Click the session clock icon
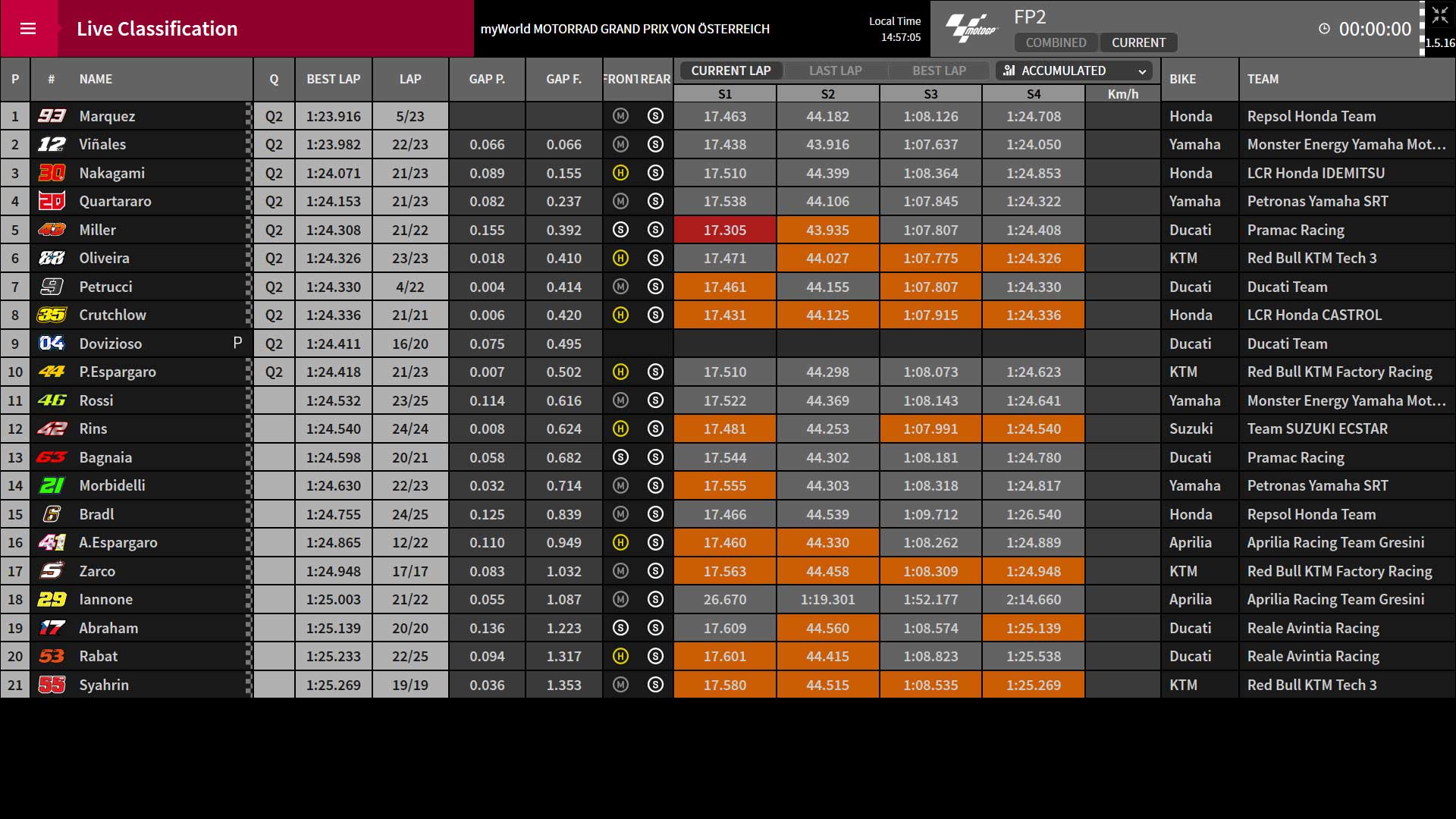Viewport: 1456px width, 819px height. point(1324,29)
